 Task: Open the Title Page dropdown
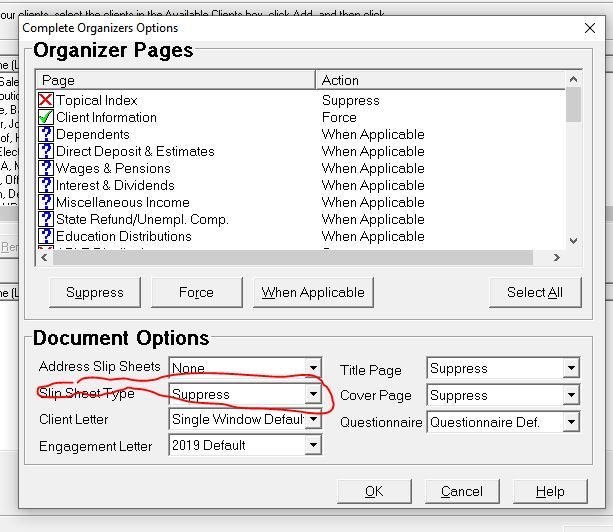[x=570, y=369]
